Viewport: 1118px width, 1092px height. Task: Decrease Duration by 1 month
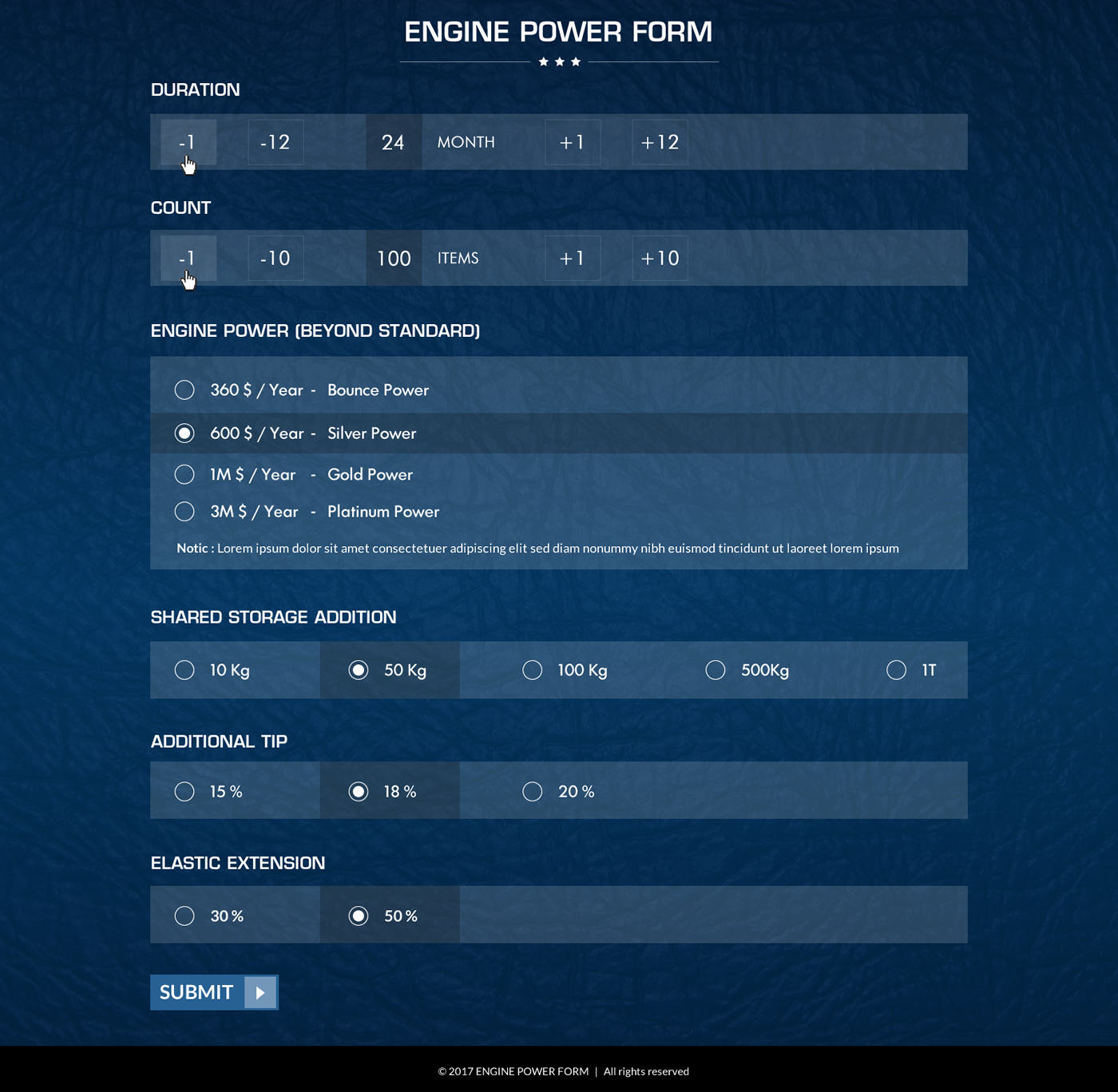188,142
